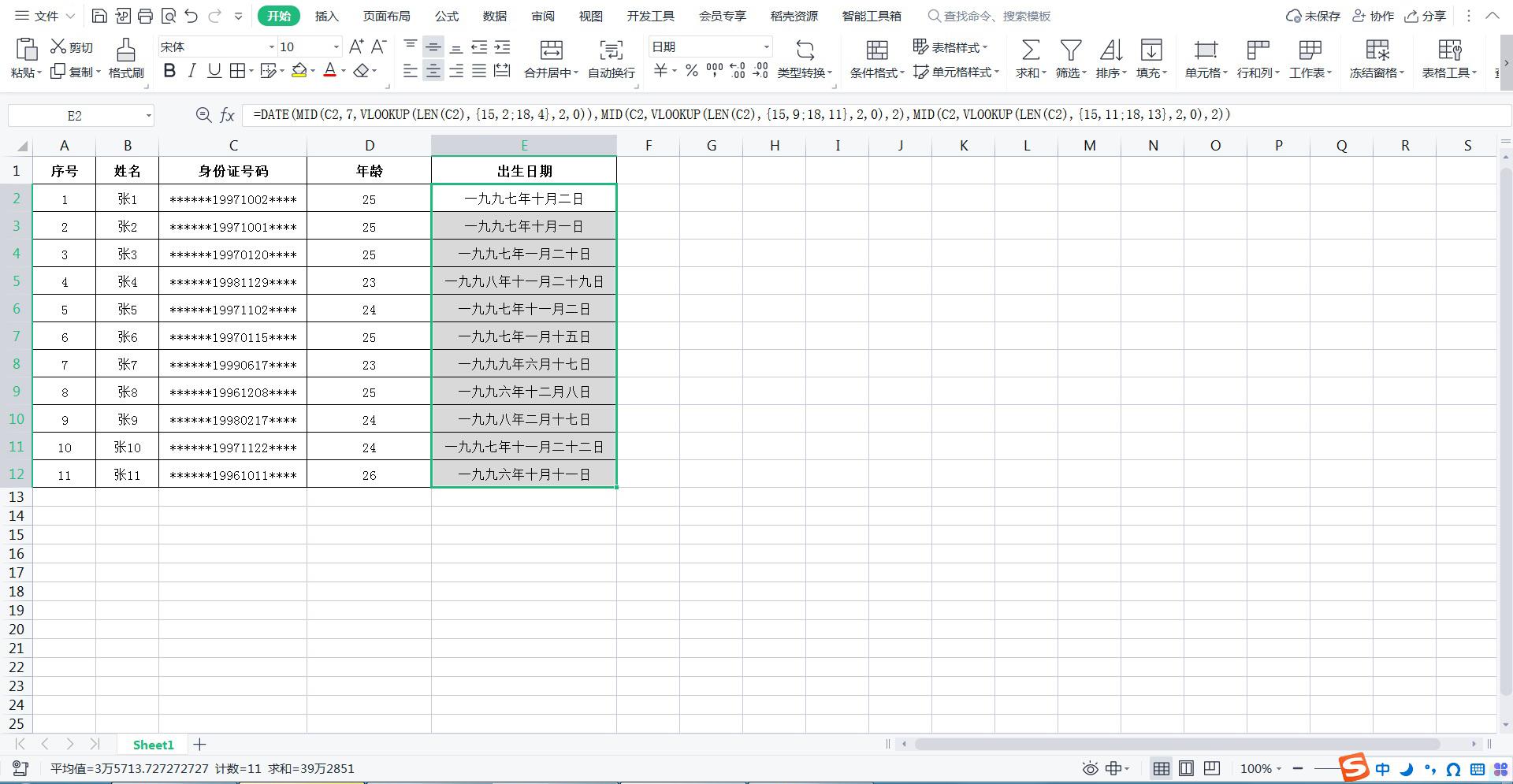1513x784 pixels.
Task: Open the font name dropdown showing 宋体
Action: 272,47
